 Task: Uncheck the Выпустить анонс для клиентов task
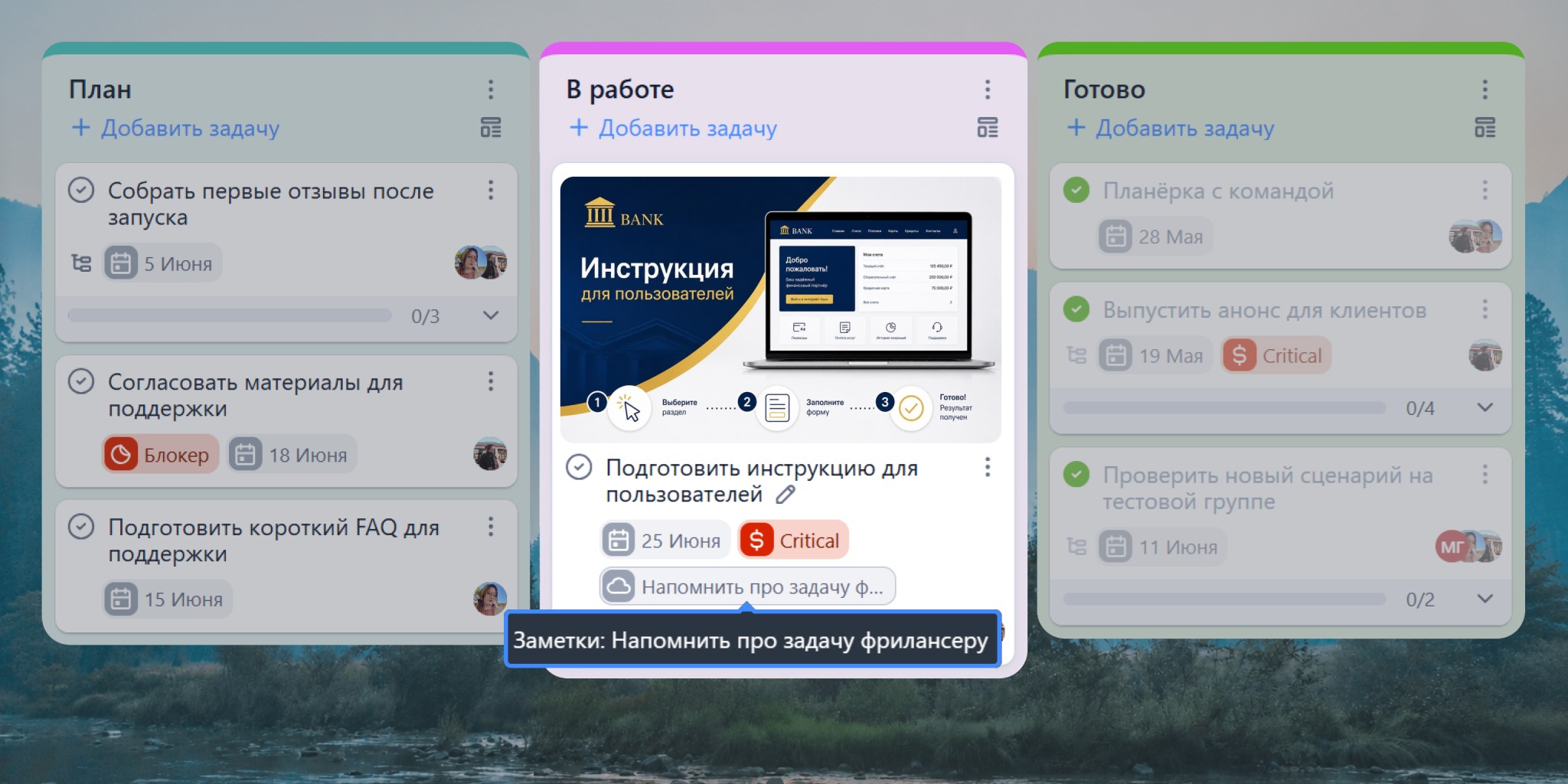(x=1076, y=309)
